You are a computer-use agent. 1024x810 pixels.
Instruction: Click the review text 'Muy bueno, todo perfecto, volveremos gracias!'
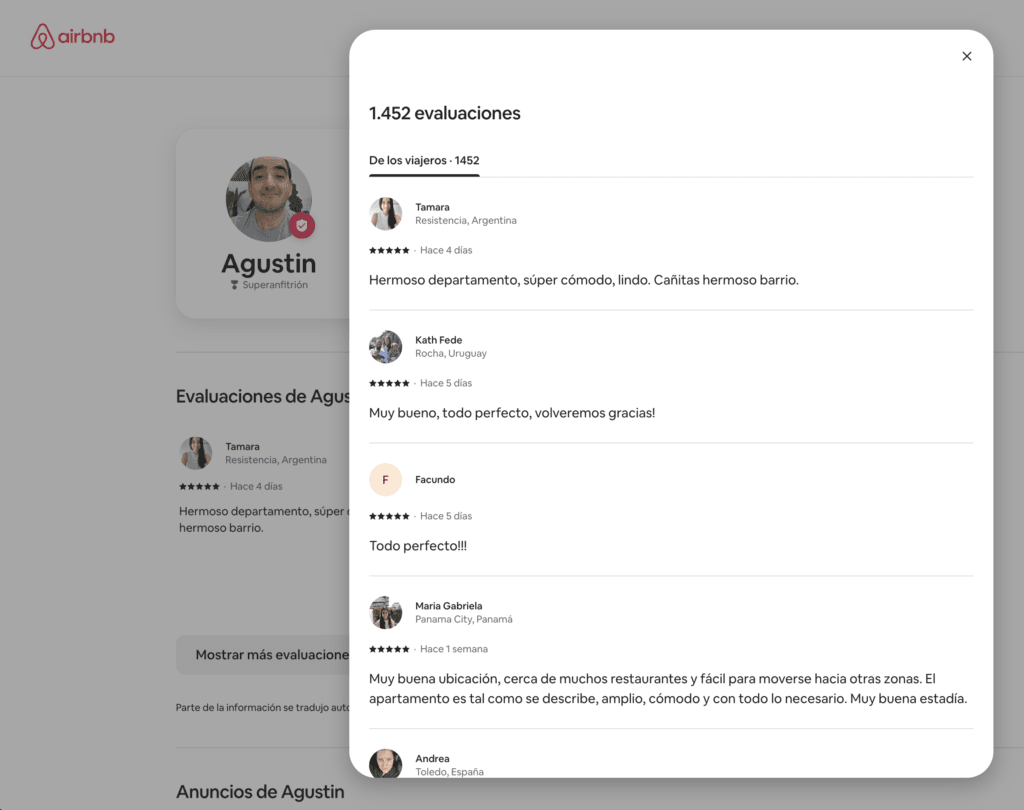tap(512, 413)
